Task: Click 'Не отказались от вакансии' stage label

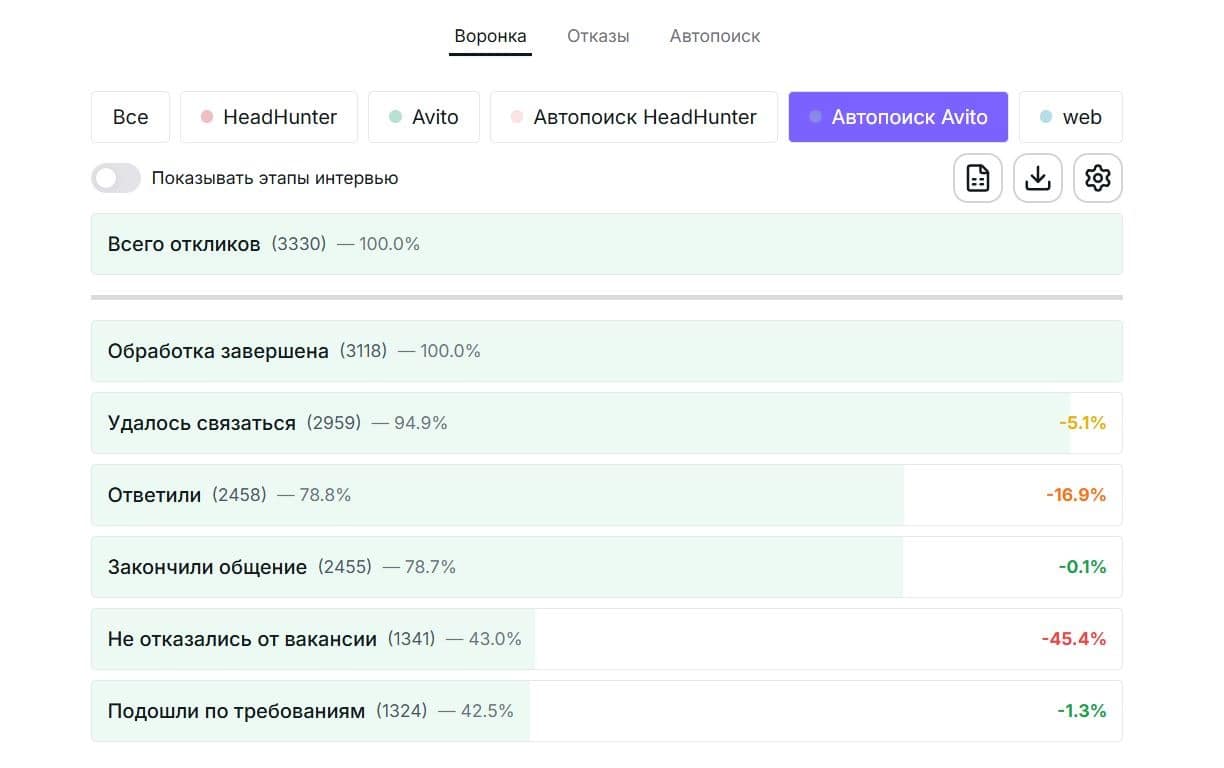Action: (242, 639)
